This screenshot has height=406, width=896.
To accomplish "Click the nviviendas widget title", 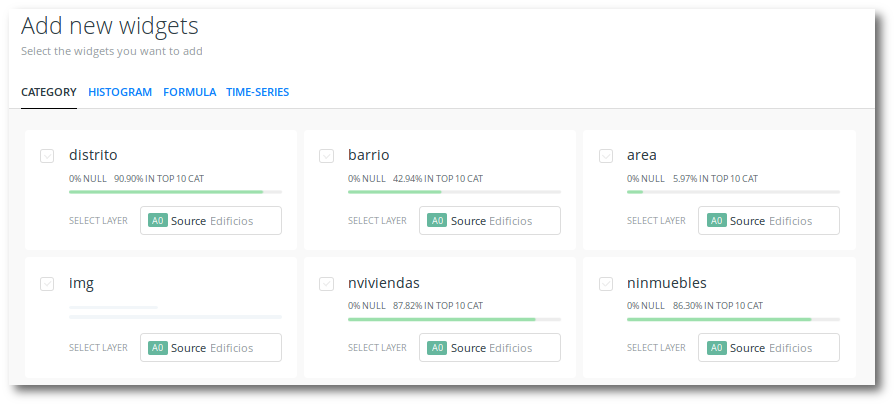I will [x=383, y=283].
